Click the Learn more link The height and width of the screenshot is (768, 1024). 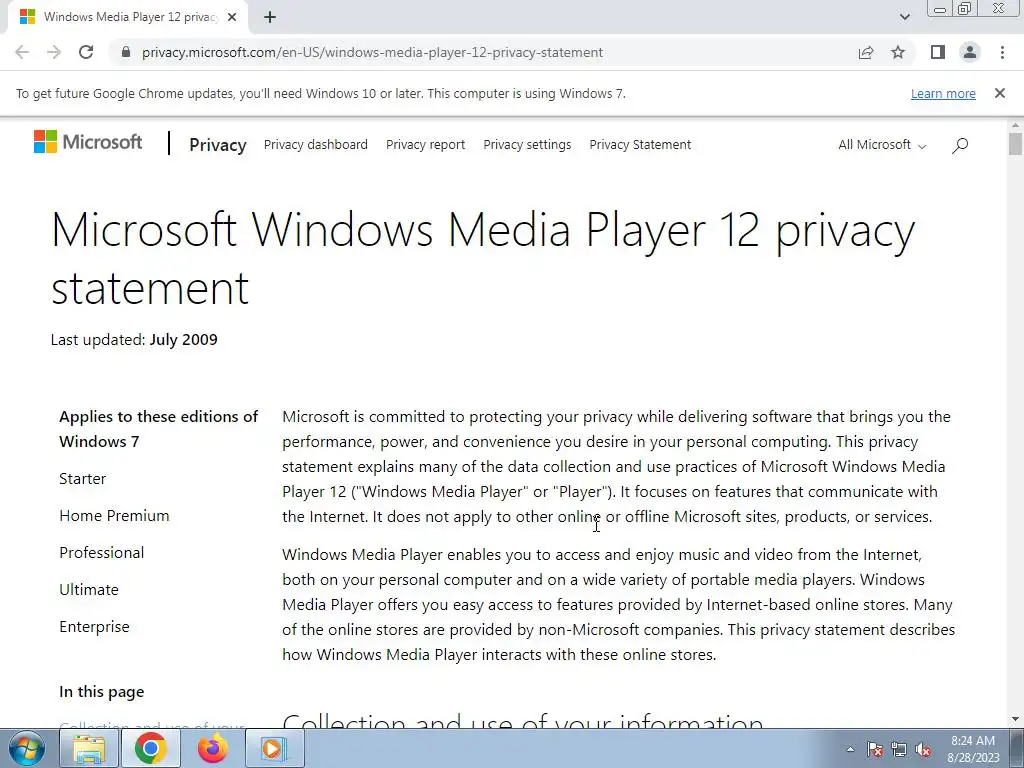click(x=943, y=93)
